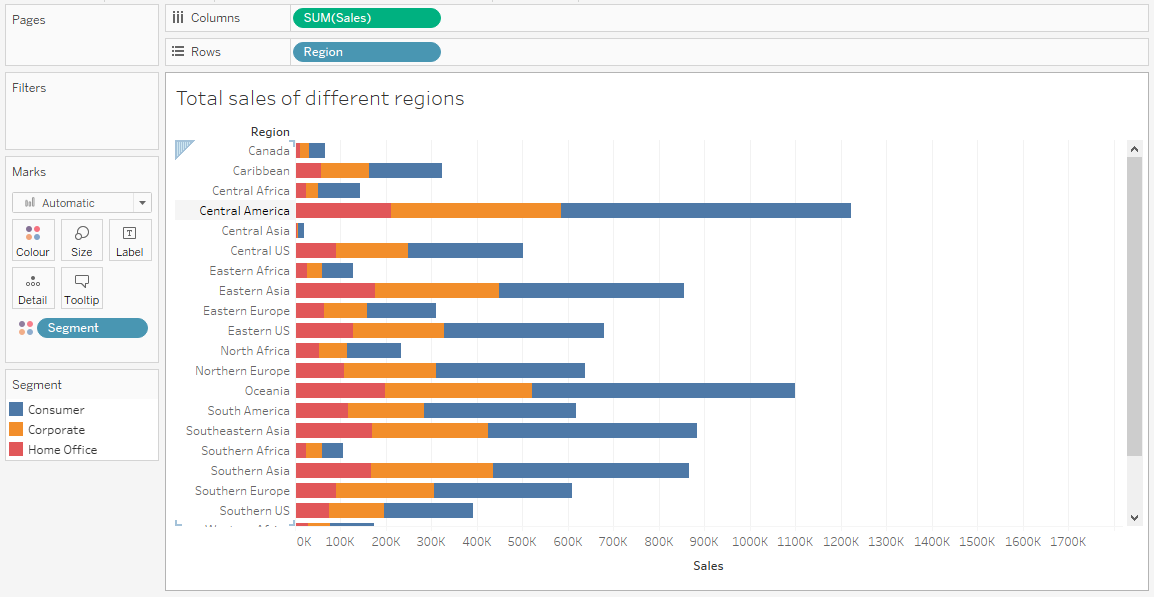Open the Detail marks option

[33, 288]
